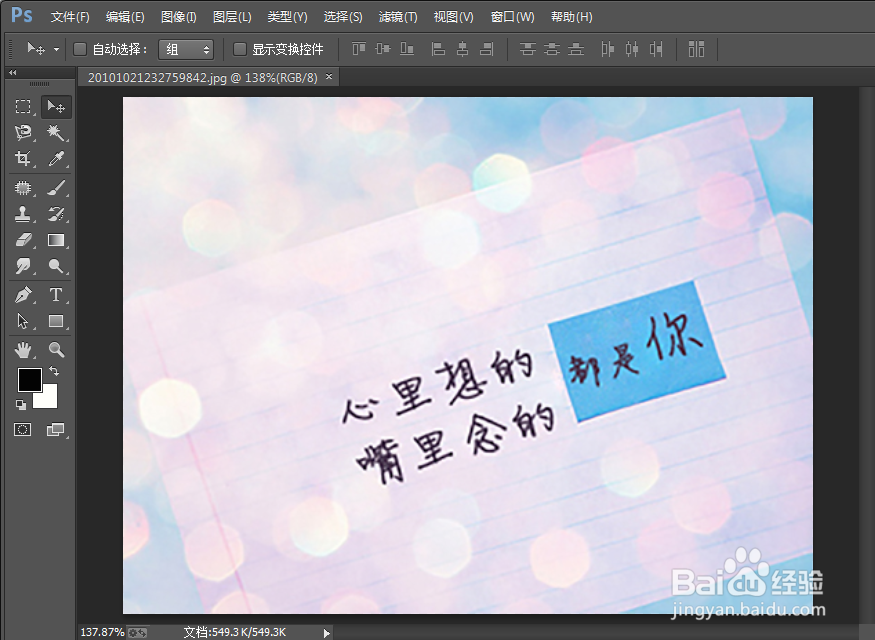The width and height of the screenshot is (875, 640).
Task: Distribute horizontal centers of layers
Action: (x=632, y=49)
